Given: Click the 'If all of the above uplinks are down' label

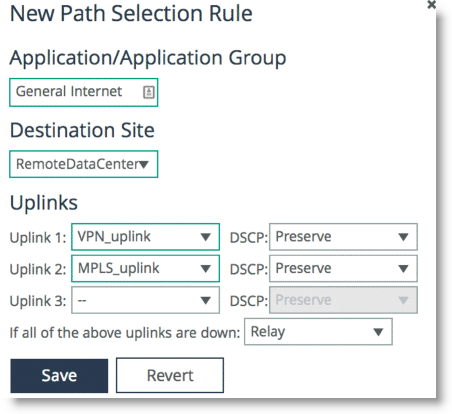Looking at the screenshot, I should (x=125, y=333).
